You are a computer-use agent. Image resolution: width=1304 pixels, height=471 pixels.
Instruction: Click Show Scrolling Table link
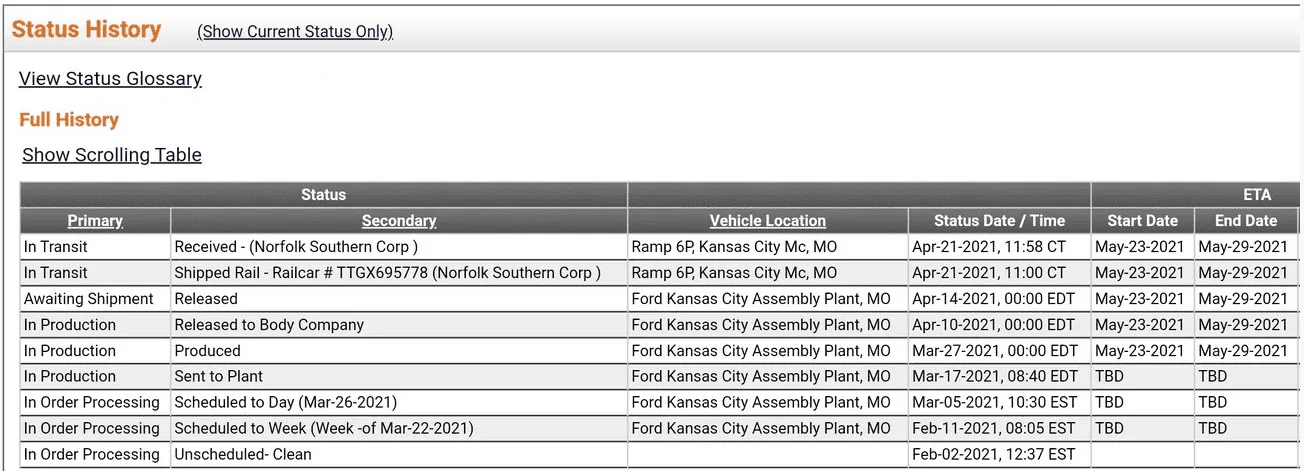112,154
